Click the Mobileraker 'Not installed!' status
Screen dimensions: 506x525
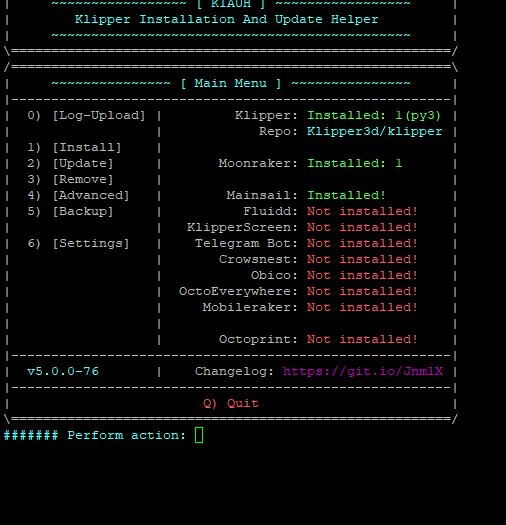[362, 308]
